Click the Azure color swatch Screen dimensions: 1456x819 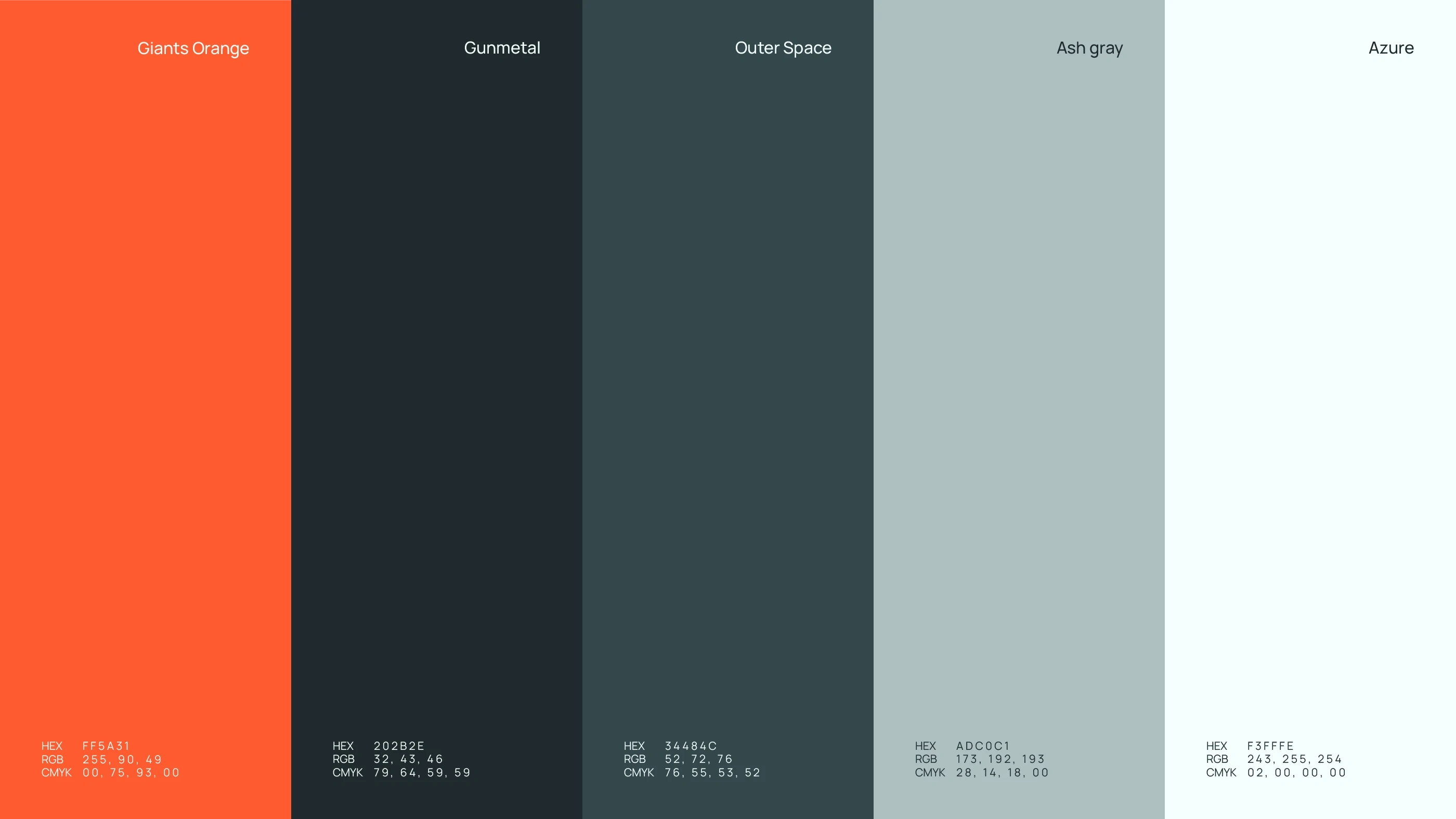pyautogui.click(x=1309, y=396)
